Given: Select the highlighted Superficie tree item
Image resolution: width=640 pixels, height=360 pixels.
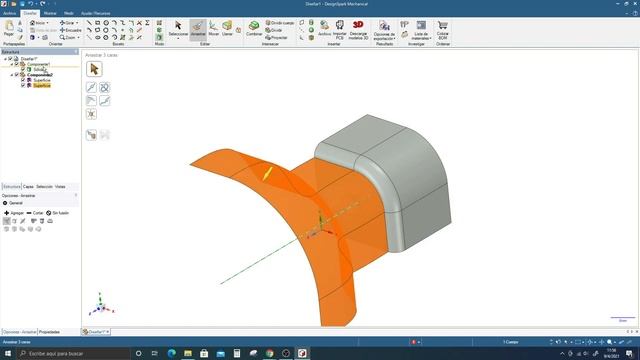Looking at the screenshot, I should pos(42,85).
